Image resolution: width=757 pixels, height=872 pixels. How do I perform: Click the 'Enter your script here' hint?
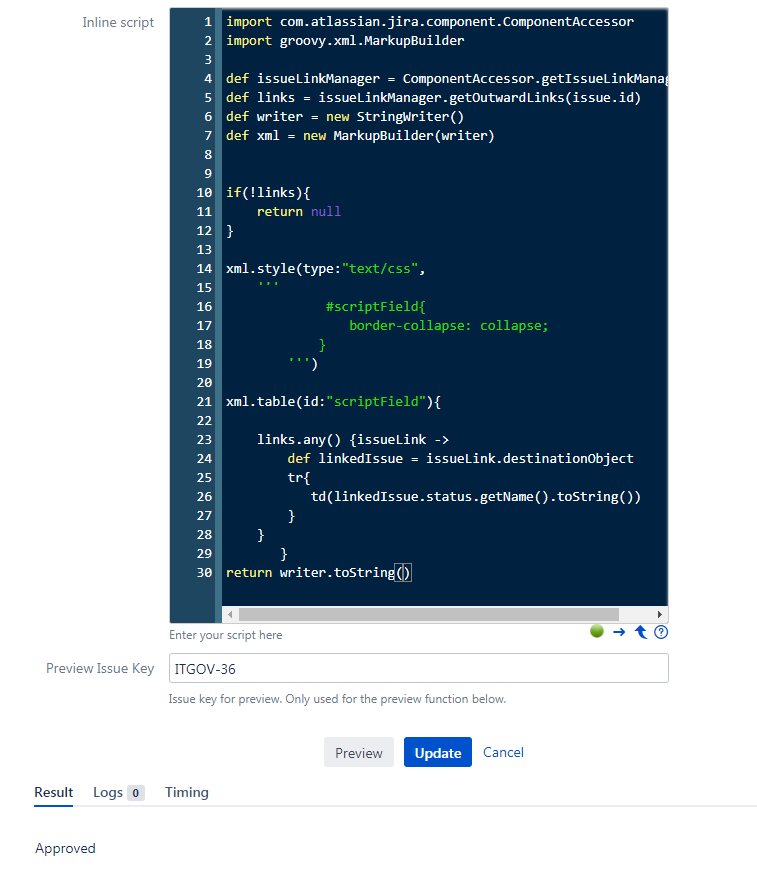pos(226,635)
